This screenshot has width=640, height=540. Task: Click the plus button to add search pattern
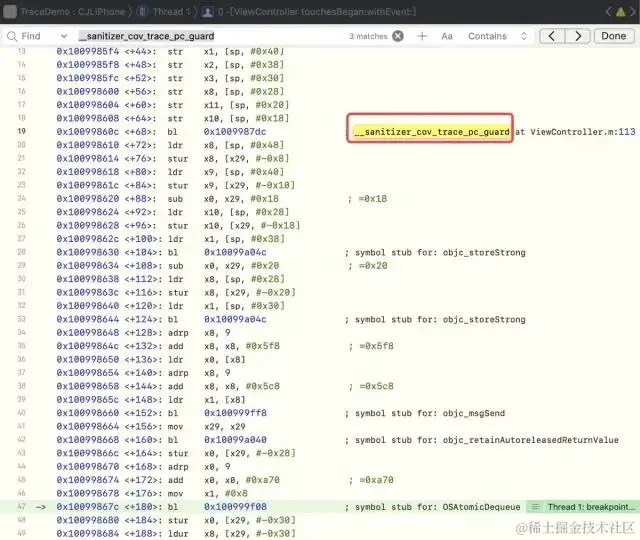tap(422, 36)
